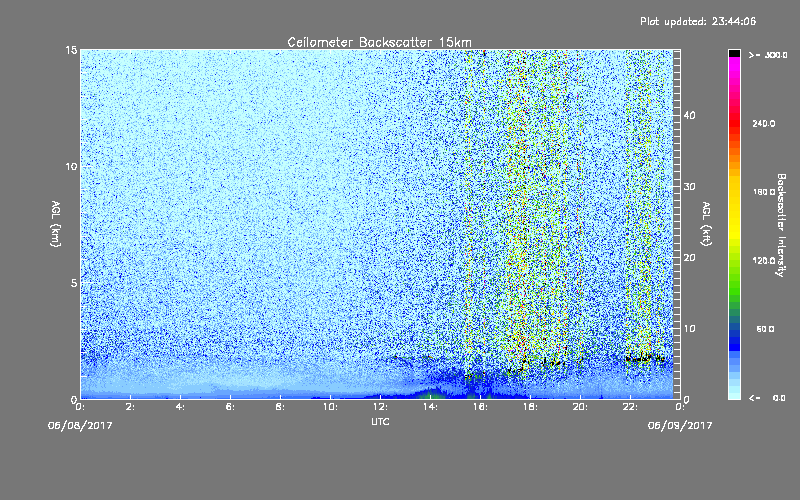Screen dimensions: 800x500
Task: Click the 06/08/2017 start date label
Action: click(80, 425)
